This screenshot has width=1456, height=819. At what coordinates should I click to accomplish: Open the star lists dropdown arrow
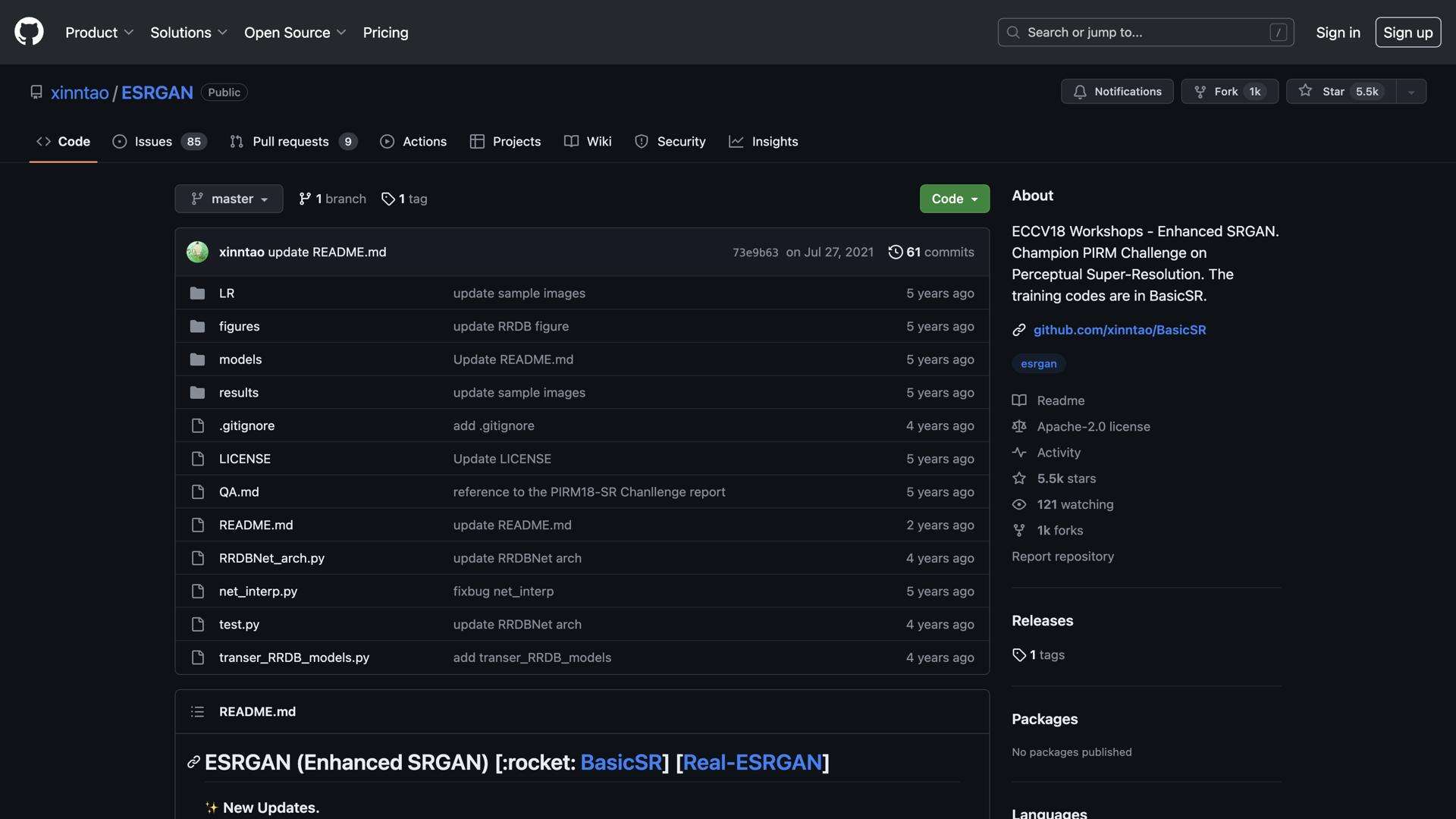(x=1411, y=92)
